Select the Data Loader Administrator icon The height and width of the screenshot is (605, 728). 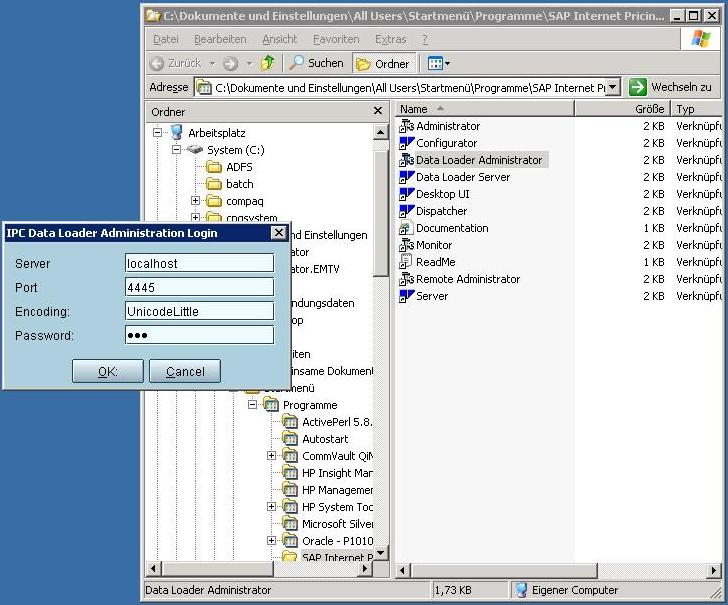(x=406, y=160)
